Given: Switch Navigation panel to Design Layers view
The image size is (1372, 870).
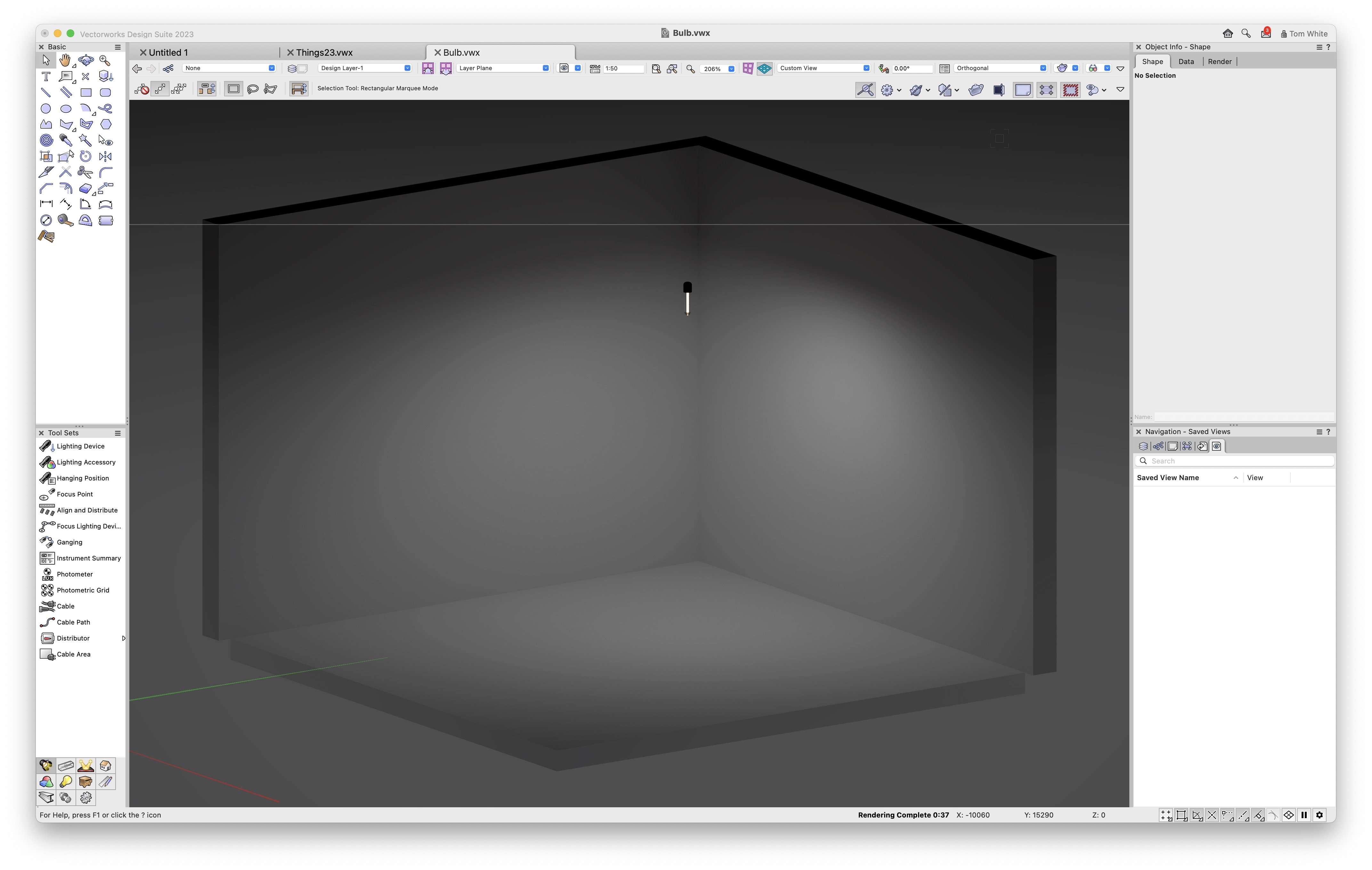Looking at the screenshot, I should [1143, 446].
